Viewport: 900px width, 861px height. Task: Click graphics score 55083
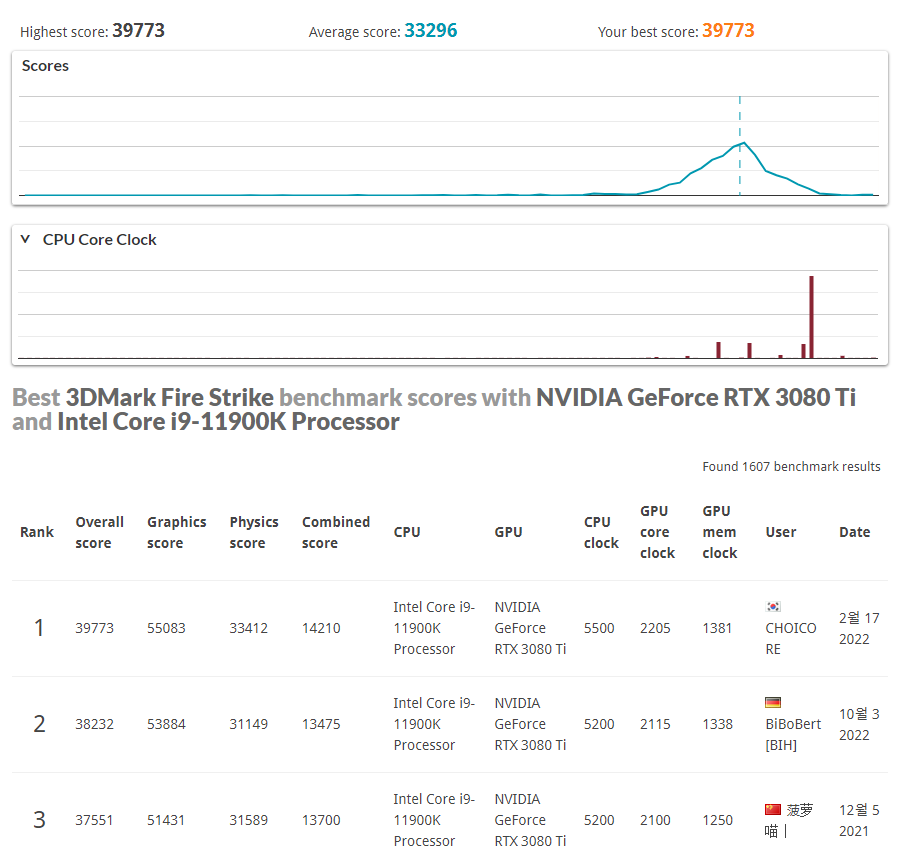(166, 628)
